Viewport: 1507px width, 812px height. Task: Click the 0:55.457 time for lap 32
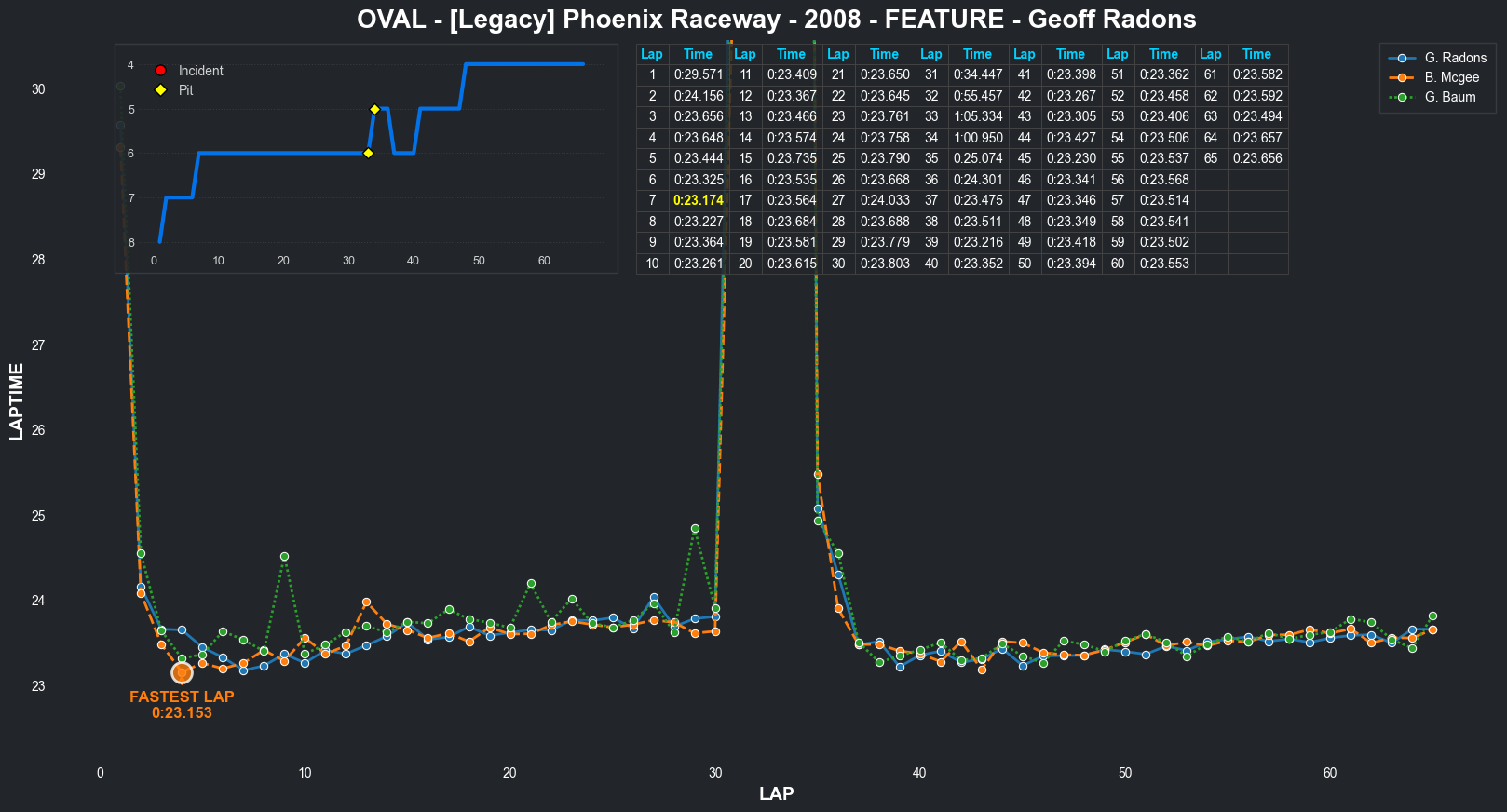click(977, 96)
